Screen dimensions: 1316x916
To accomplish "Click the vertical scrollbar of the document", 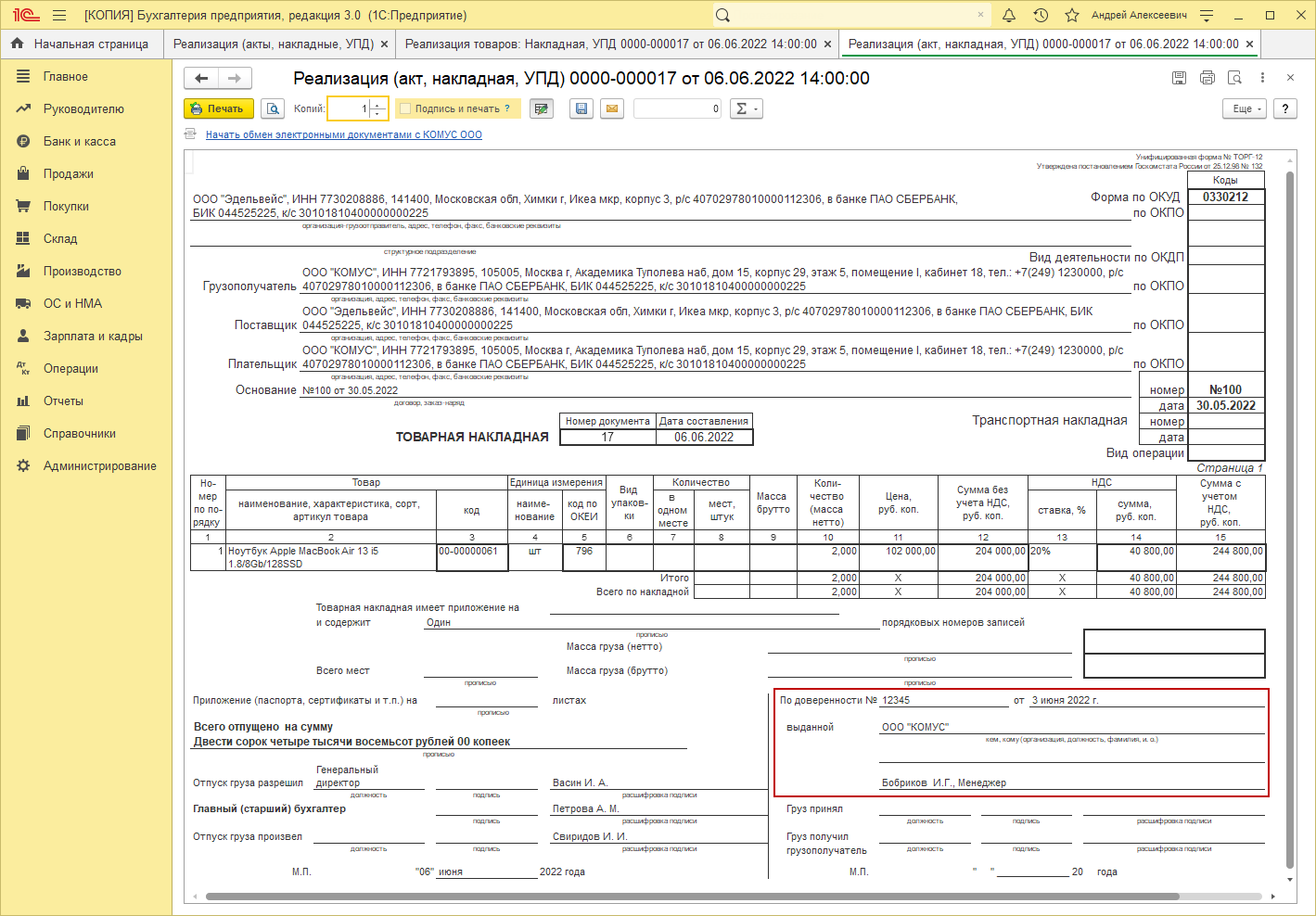I will (x=1290, y=519).
